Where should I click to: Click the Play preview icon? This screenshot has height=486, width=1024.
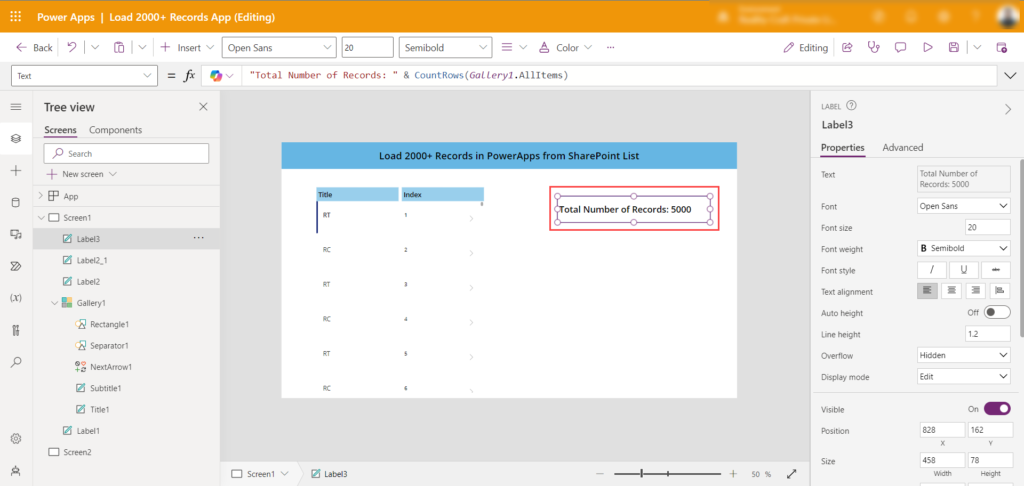tap(927, 47)
